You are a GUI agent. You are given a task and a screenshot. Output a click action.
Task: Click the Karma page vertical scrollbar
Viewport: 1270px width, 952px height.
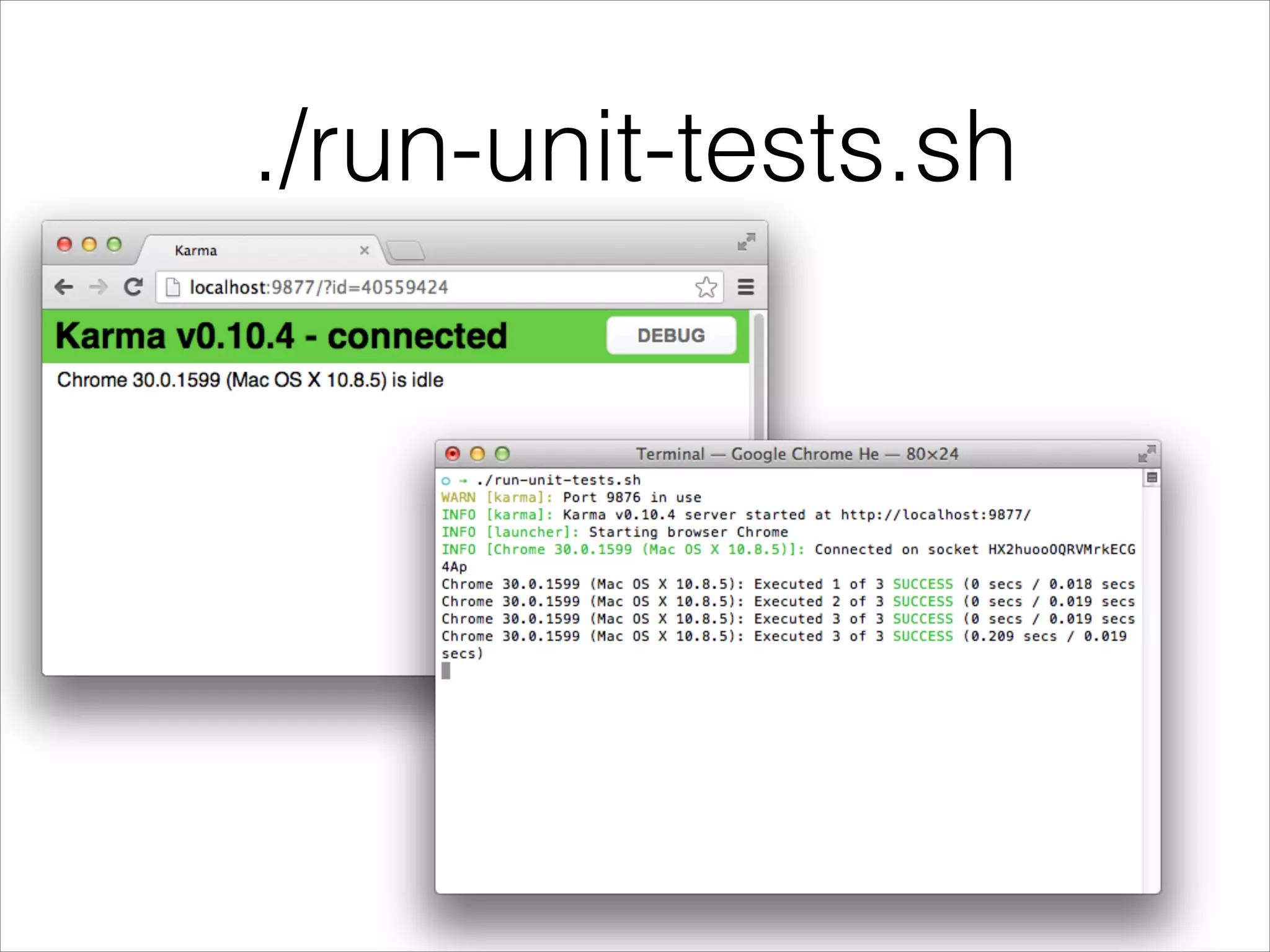[x=758, y=372]
